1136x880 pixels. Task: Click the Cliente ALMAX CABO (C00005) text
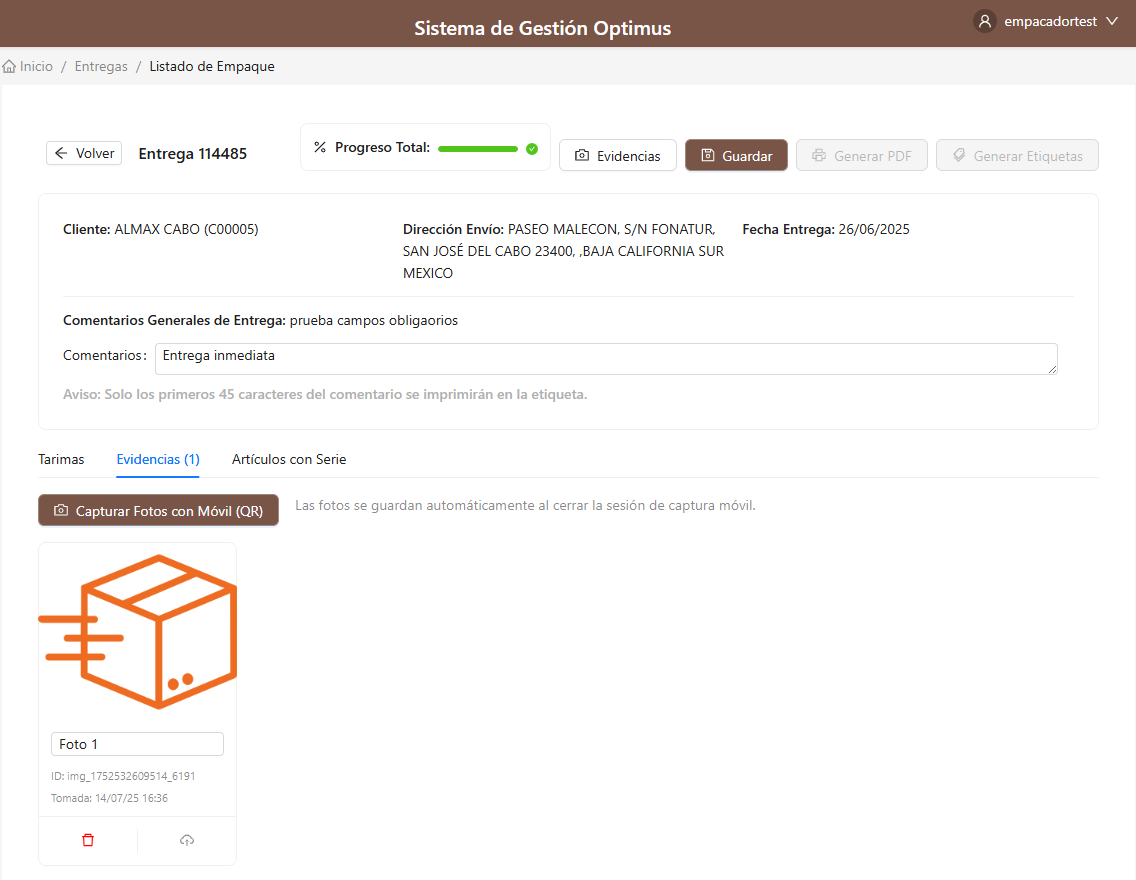click(x=161, y=230)
